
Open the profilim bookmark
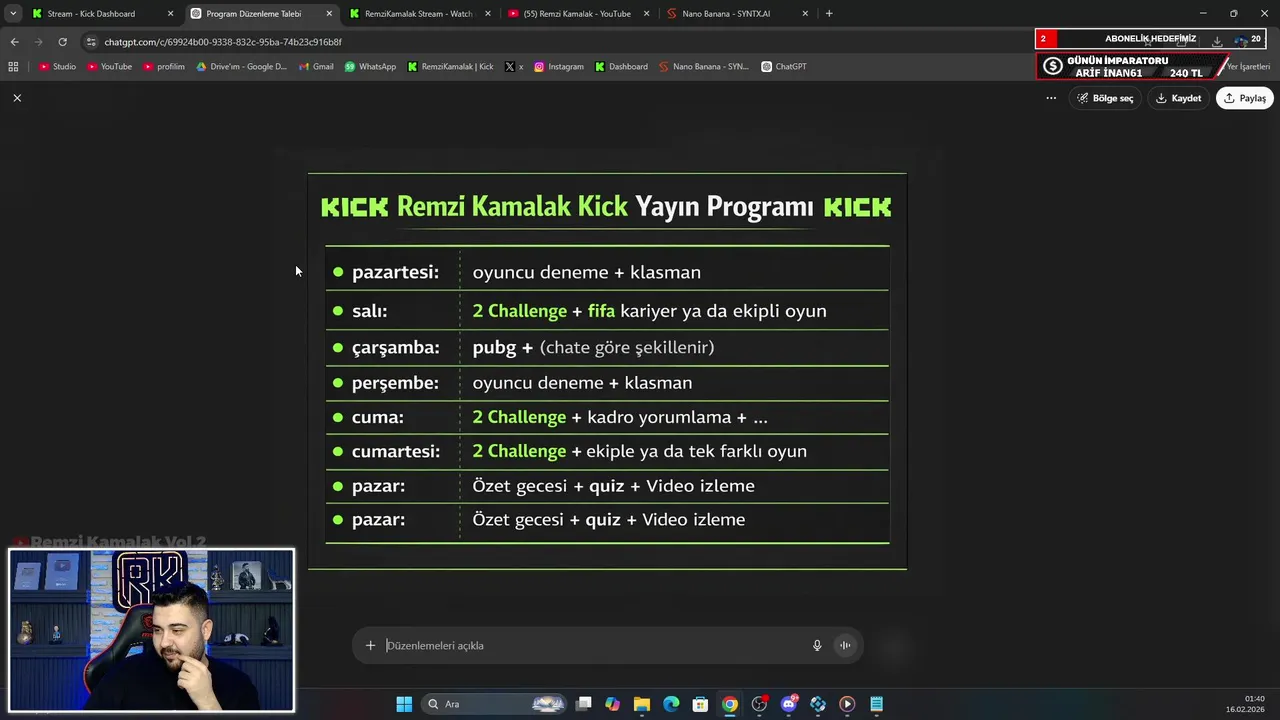(x=164, y=67)
